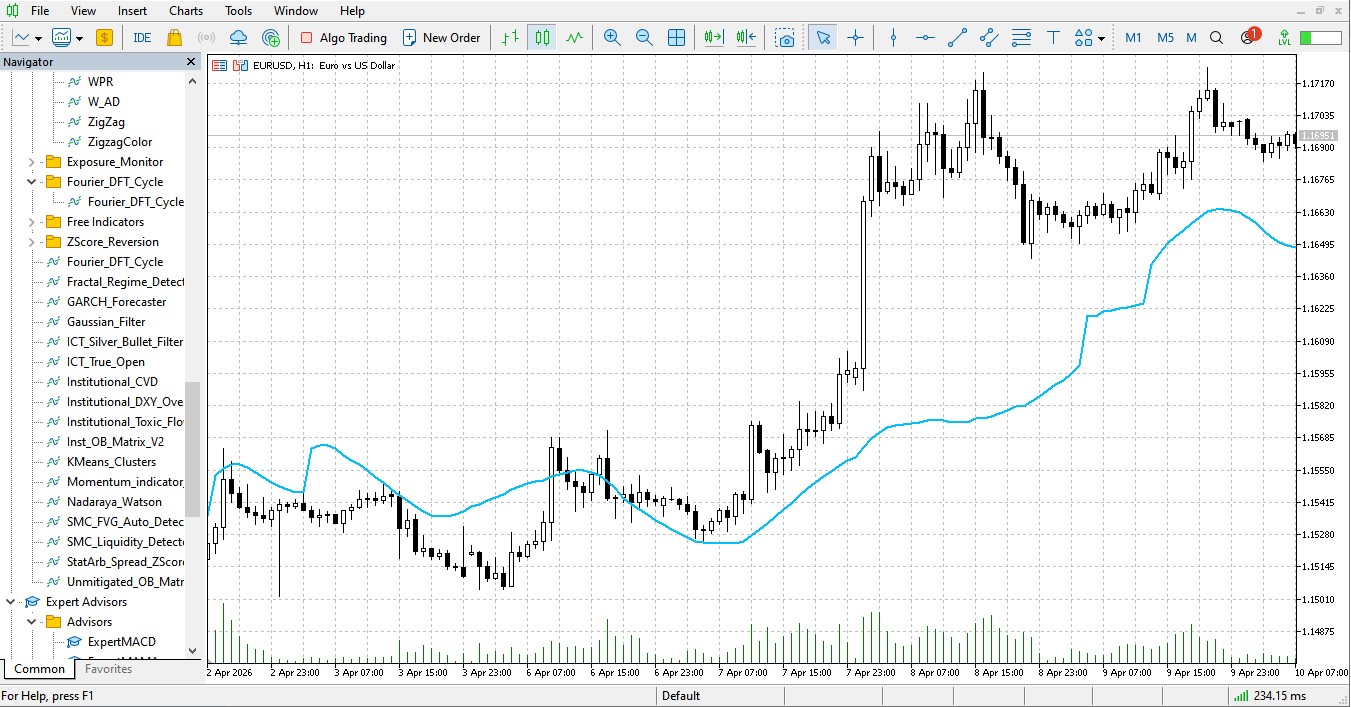Draw a trendline on the chart
Screen dimensions: 1351x707
tap(956, 37)
